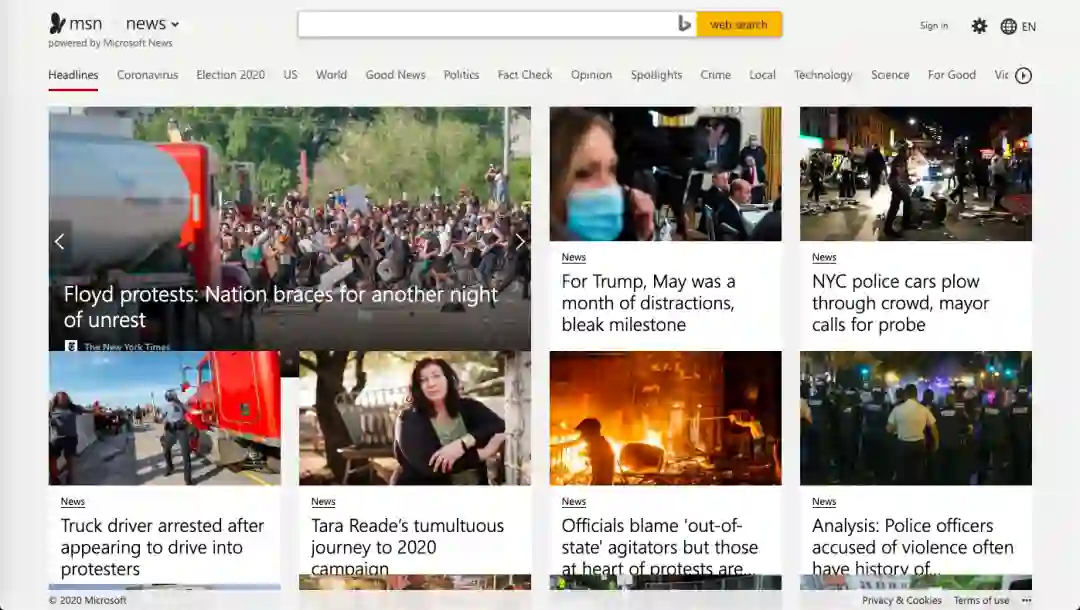This screenshot has width=1080, height=610.
Task: Open Terms of use link
Action: tap(981, 600)
